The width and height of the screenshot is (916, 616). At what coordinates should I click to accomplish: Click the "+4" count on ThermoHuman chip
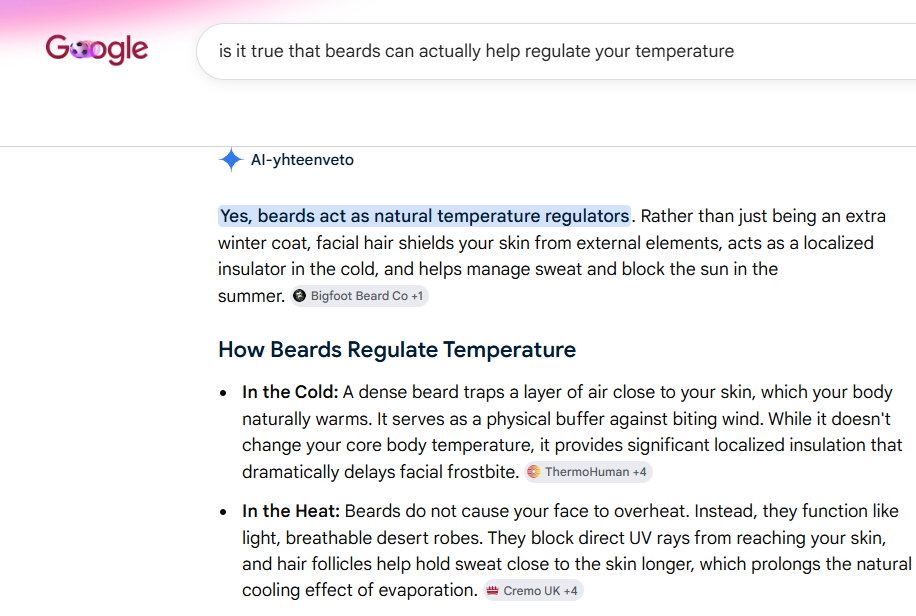pos(640,472)
